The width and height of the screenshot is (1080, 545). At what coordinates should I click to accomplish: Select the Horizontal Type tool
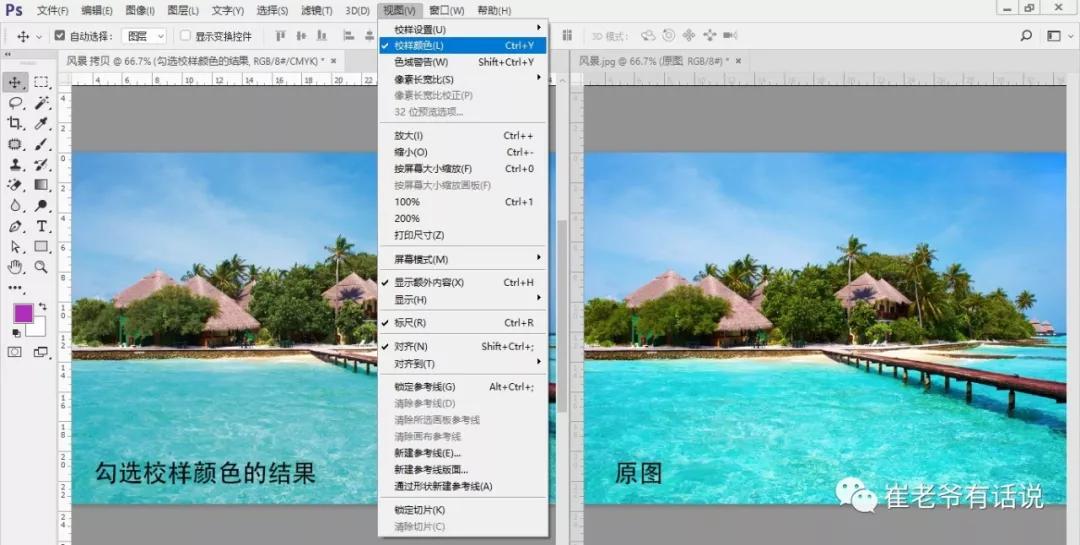click(x=41, y=226)
